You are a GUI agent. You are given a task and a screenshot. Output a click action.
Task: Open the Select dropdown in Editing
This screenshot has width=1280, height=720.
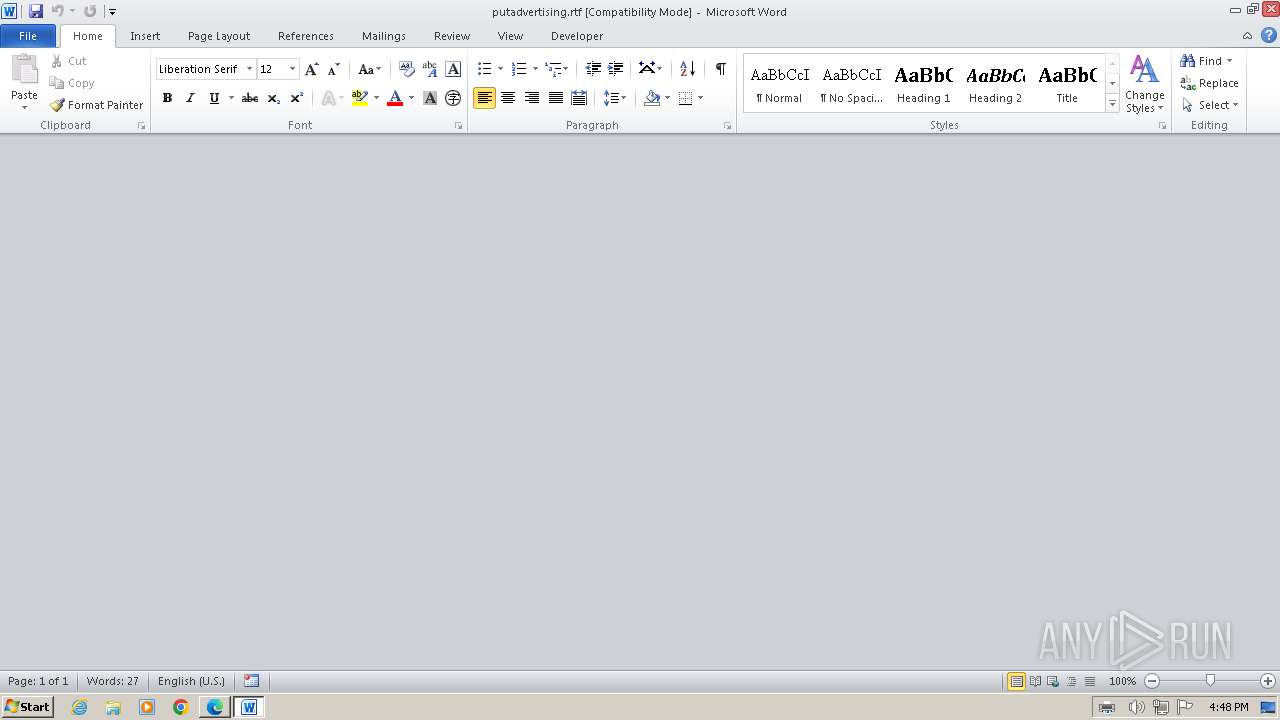(x=1210, y=105)
